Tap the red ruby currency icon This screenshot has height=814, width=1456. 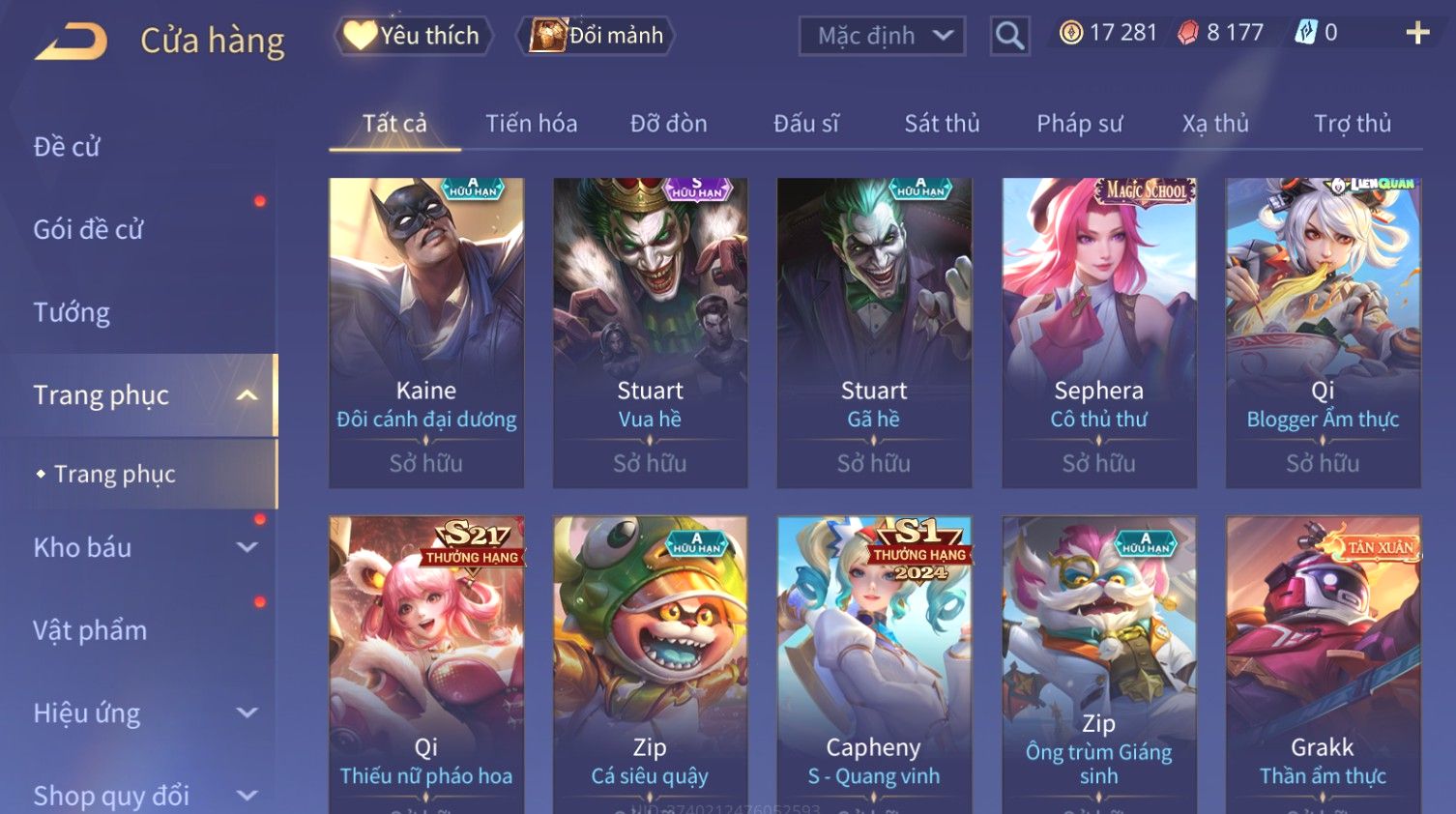coord(1187,33)
